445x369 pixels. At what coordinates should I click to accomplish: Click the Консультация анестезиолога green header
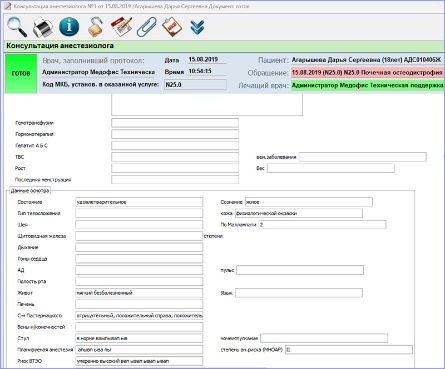click(x=224, y=46)
